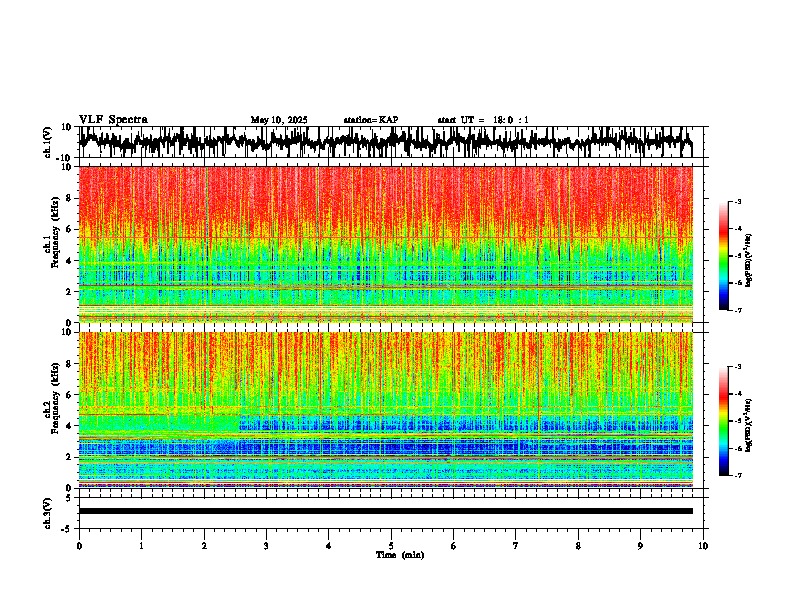Viewport: 792px width, 612px height.
Task: Click the "-3" tick on ch.1 colorbar
Action: [x=737, y=202]
